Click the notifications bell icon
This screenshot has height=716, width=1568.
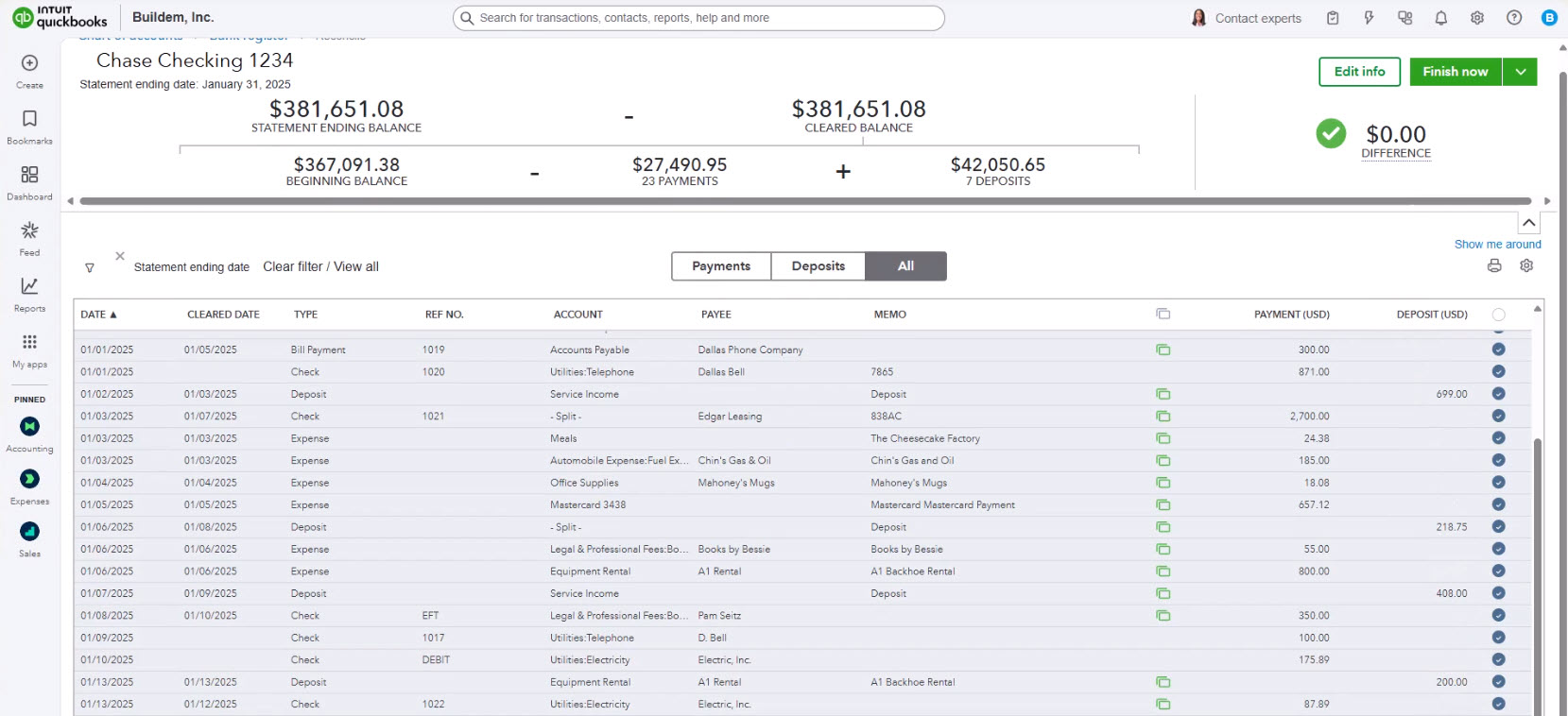pyautogui.click(x=1440, y=18)
